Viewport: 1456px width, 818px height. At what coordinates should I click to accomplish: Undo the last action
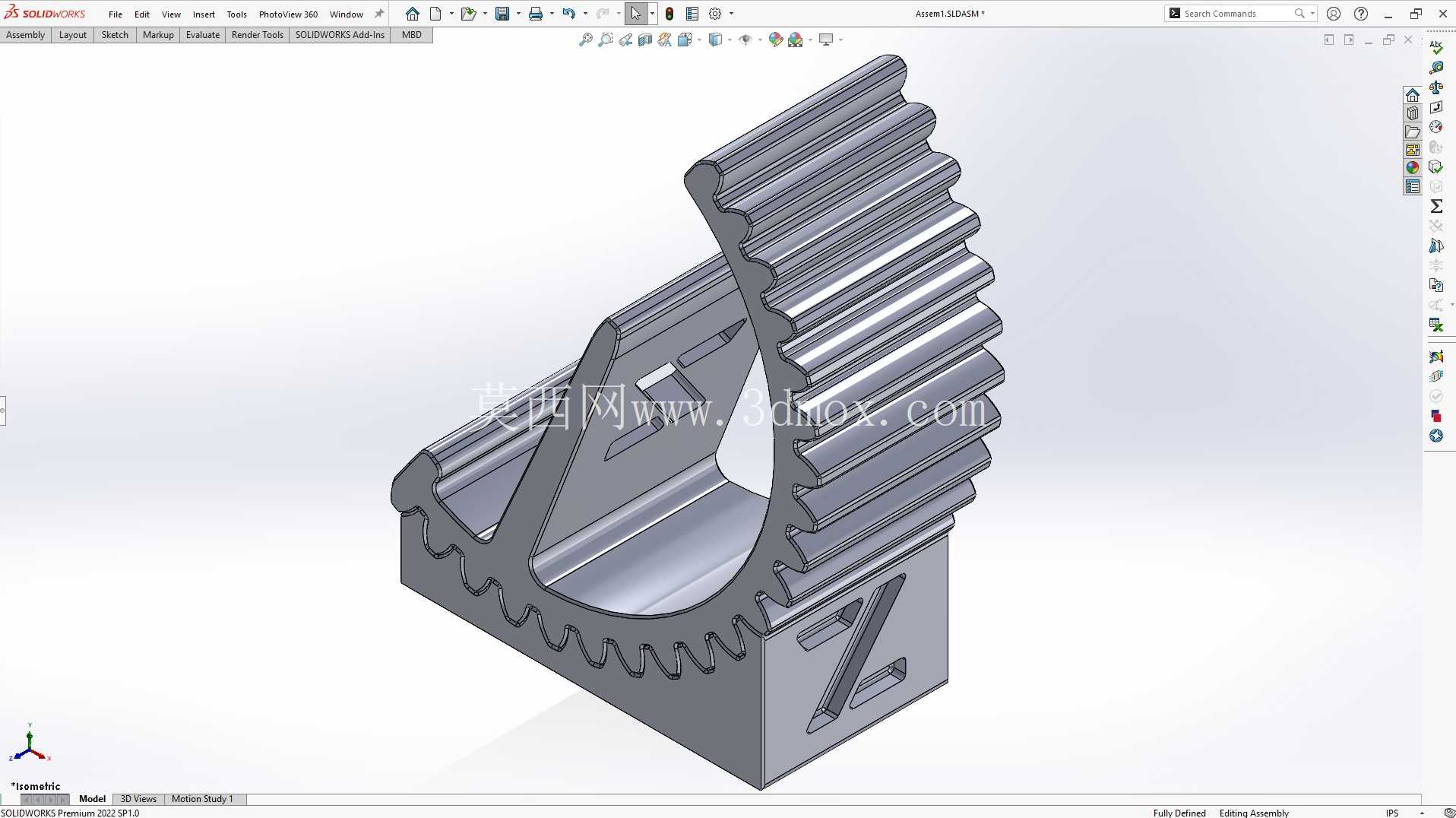(568, 14)
